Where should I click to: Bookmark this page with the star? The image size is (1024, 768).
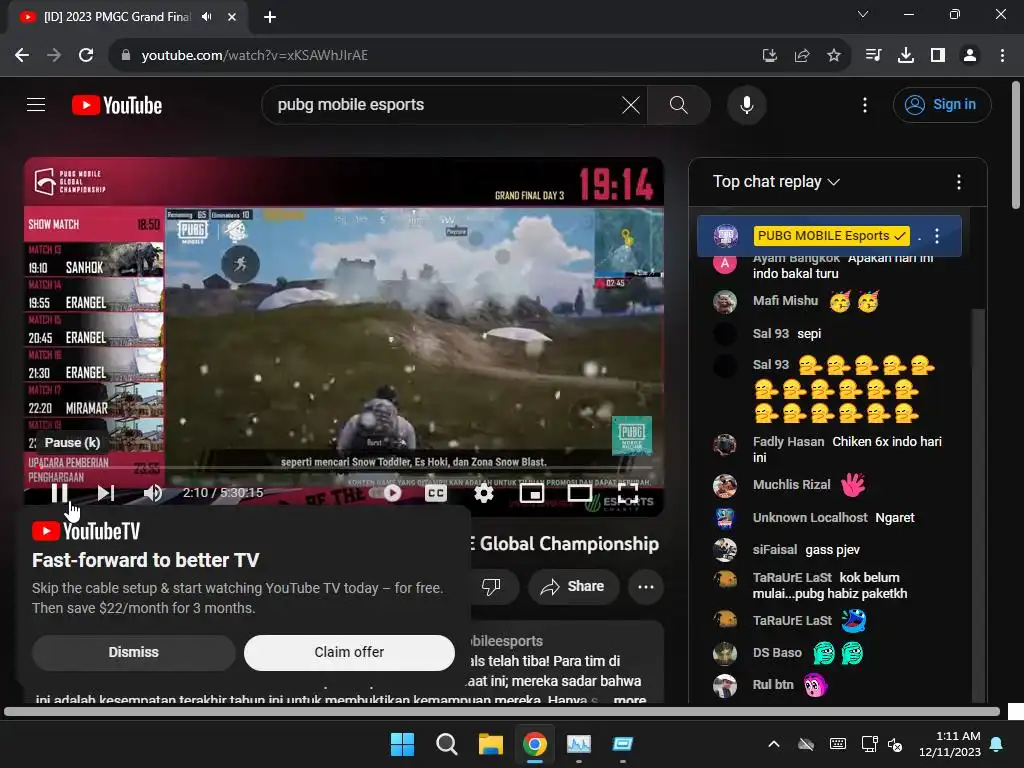click(833, 56)
